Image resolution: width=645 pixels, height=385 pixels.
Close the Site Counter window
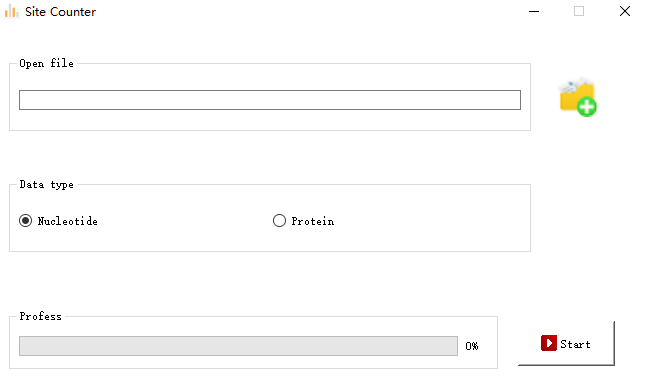tap(625, 12)
